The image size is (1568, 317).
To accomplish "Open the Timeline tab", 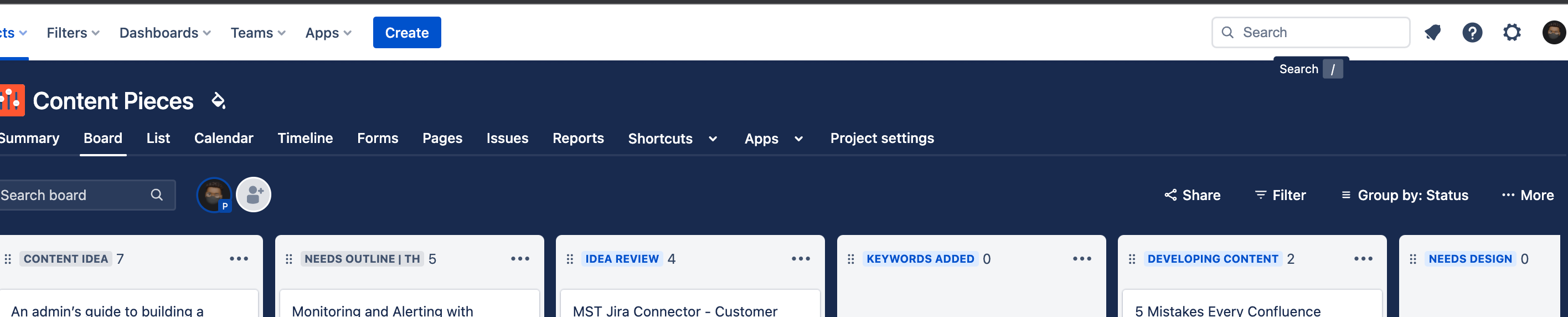I will [x=305, y=139].
